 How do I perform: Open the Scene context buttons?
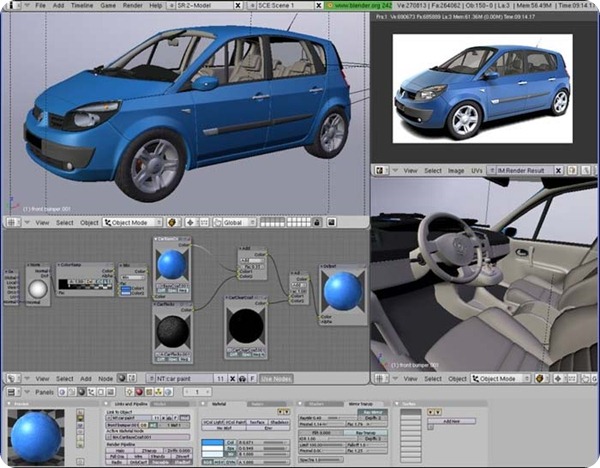coord(110,392)
